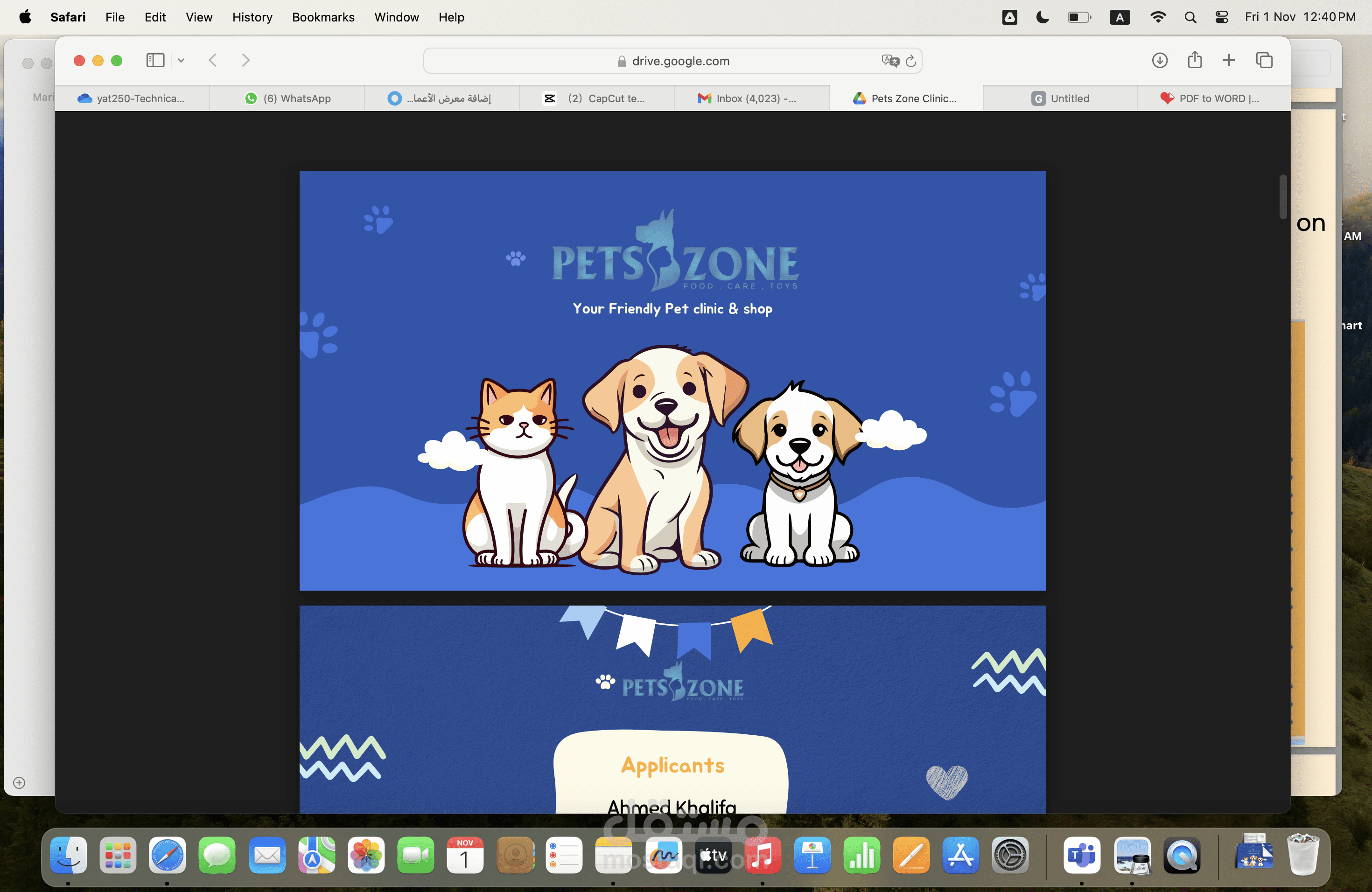
Task: Select the Pets Zone Clinic... tab
Action: tap(906, 98)
